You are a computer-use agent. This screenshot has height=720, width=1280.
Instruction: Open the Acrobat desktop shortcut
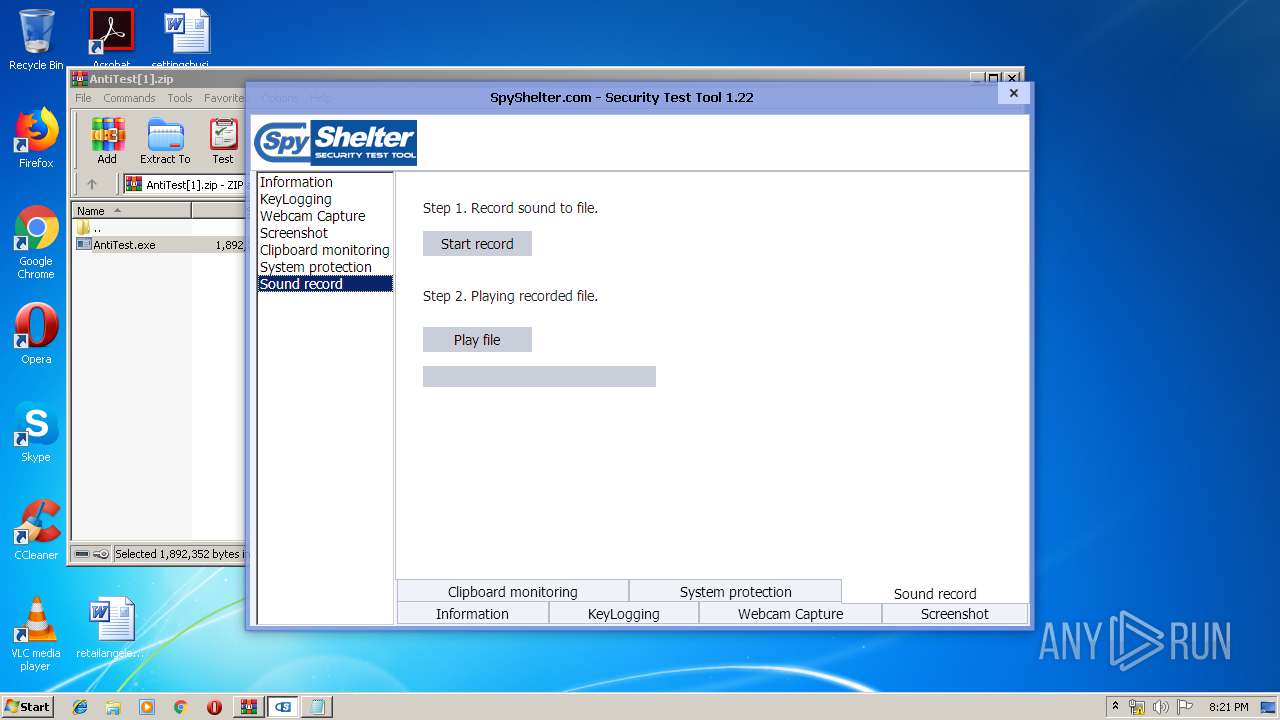(111, 38)
